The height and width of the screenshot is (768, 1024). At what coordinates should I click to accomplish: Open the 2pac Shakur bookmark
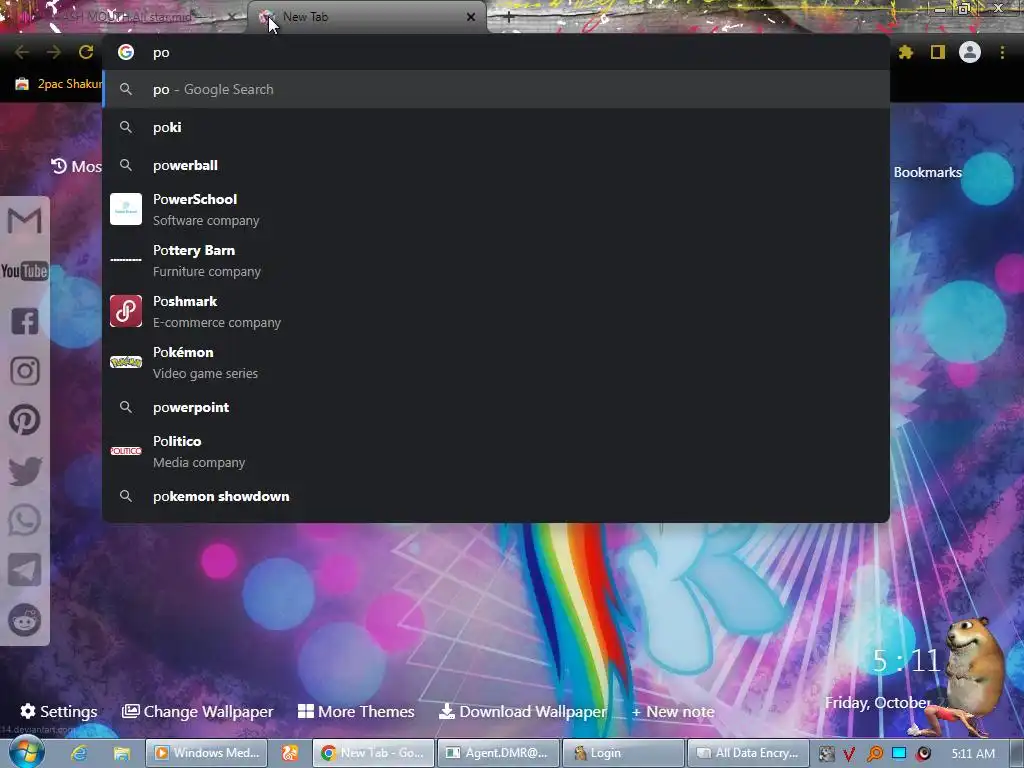point(59,84)
